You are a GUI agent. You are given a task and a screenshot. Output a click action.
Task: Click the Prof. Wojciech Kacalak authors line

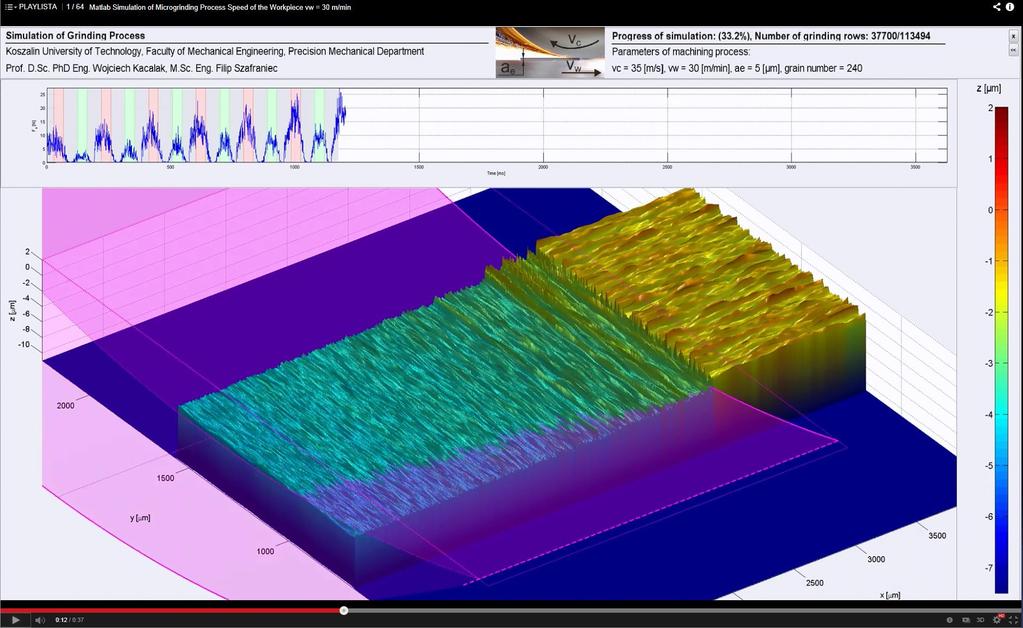pyautogui.click(x=142, y=68)
